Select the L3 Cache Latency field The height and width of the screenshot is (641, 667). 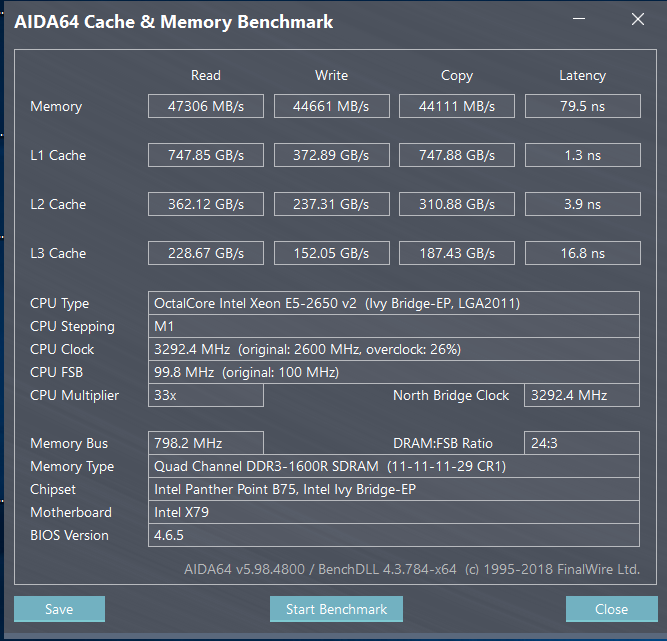pos(582,253)
